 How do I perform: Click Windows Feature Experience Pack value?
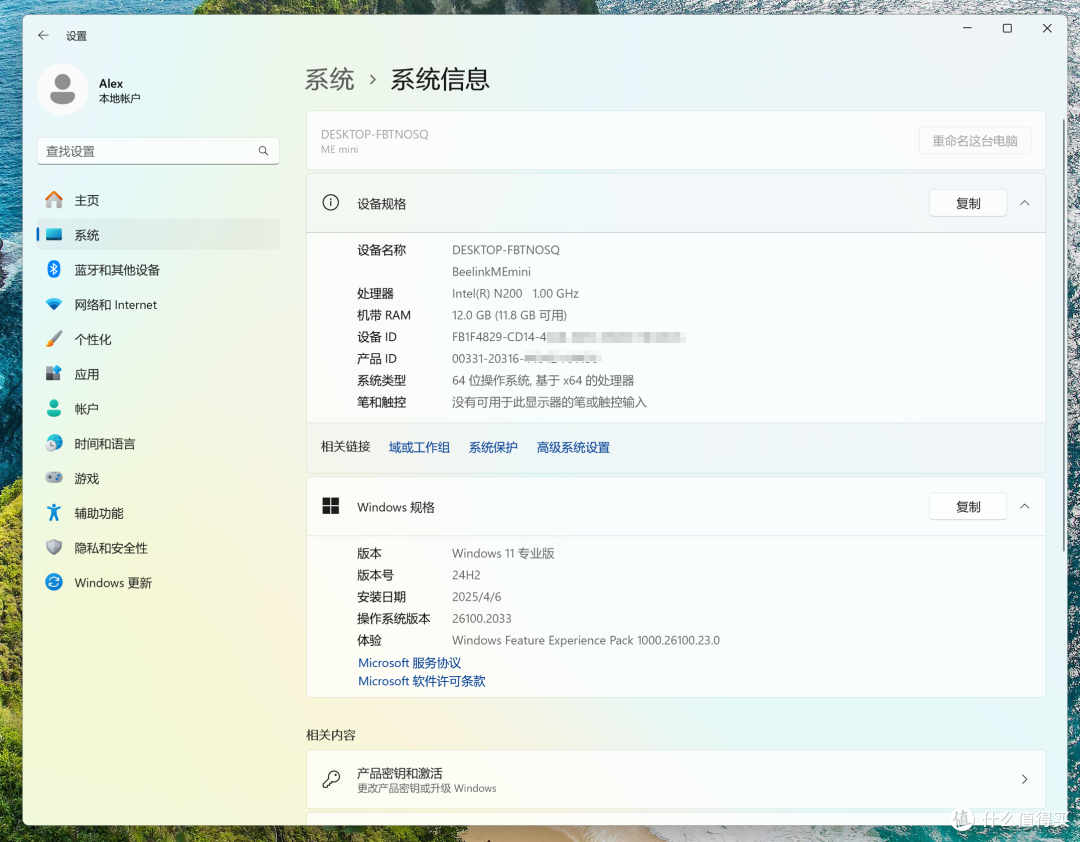pos(585,640)
